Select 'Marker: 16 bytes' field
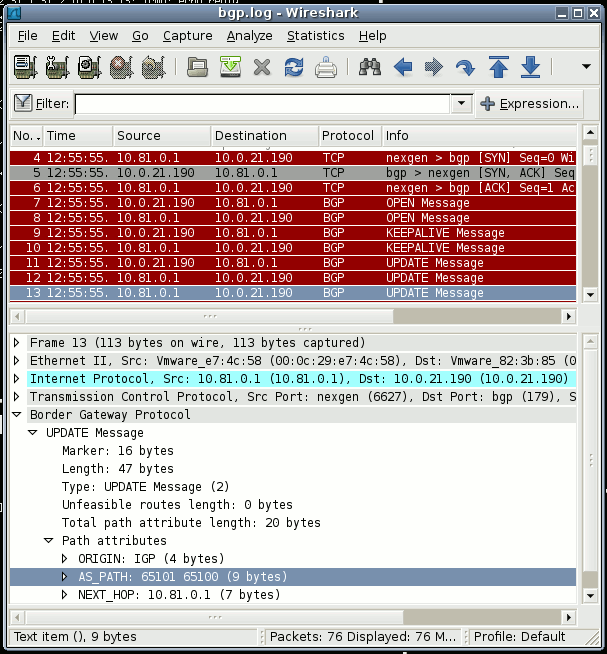 coord(118,450)
